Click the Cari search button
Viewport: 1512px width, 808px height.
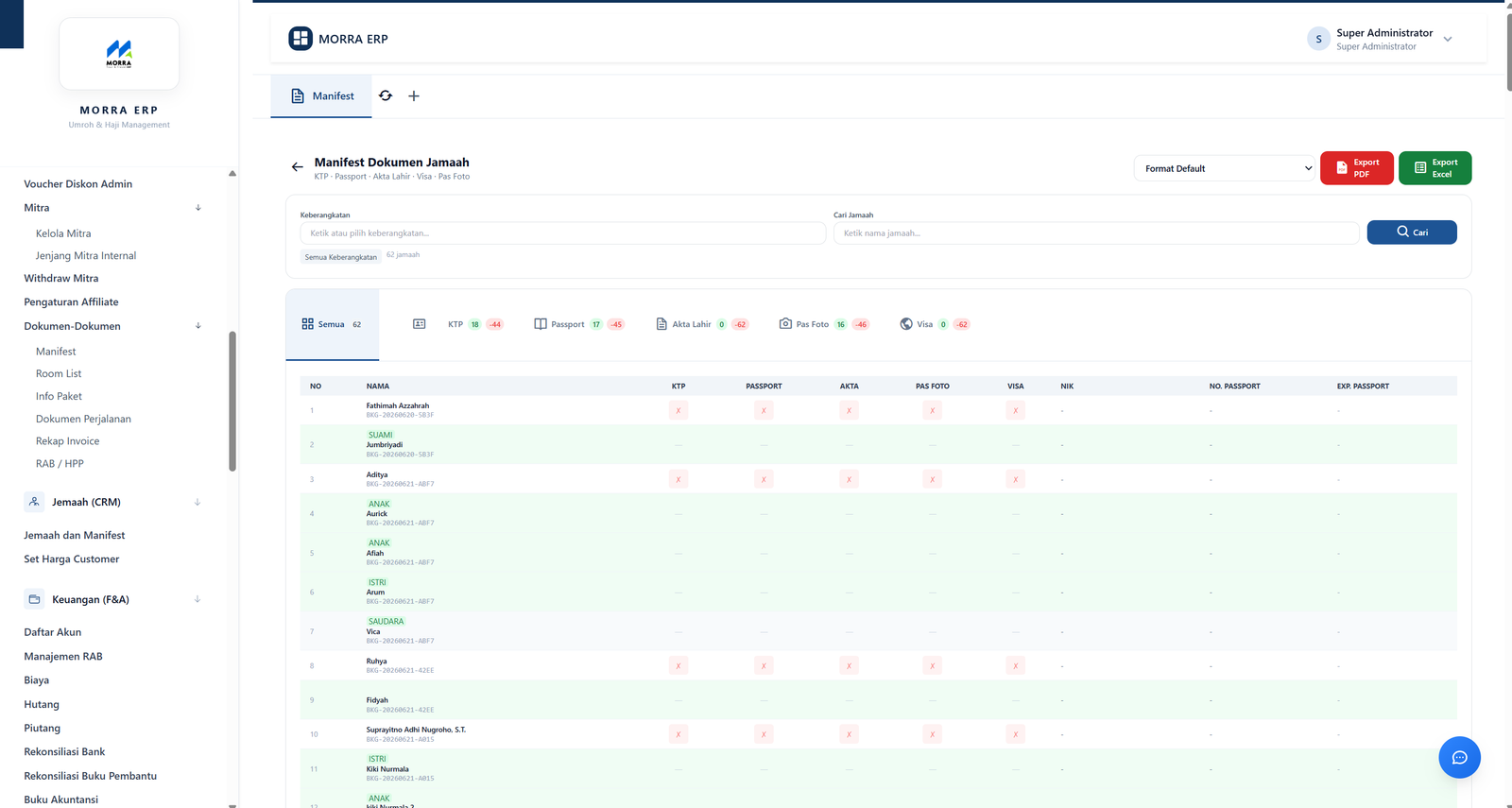tap(1412, 232)
